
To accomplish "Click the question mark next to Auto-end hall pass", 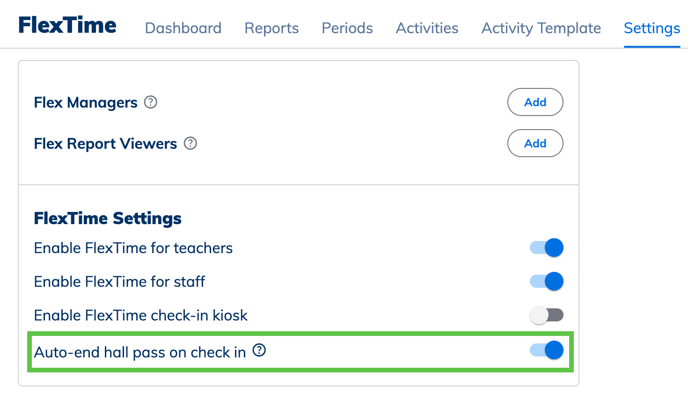I will [x=259, y=350].
